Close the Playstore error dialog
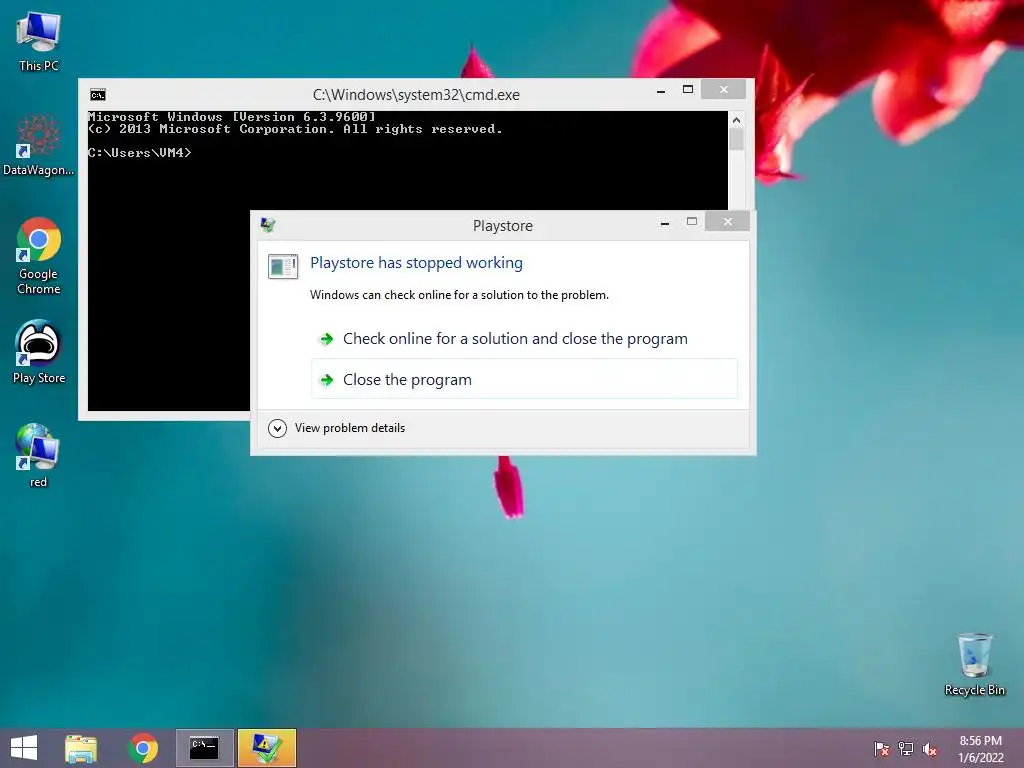Screen dimensions: 1024x768 (728, 221)
